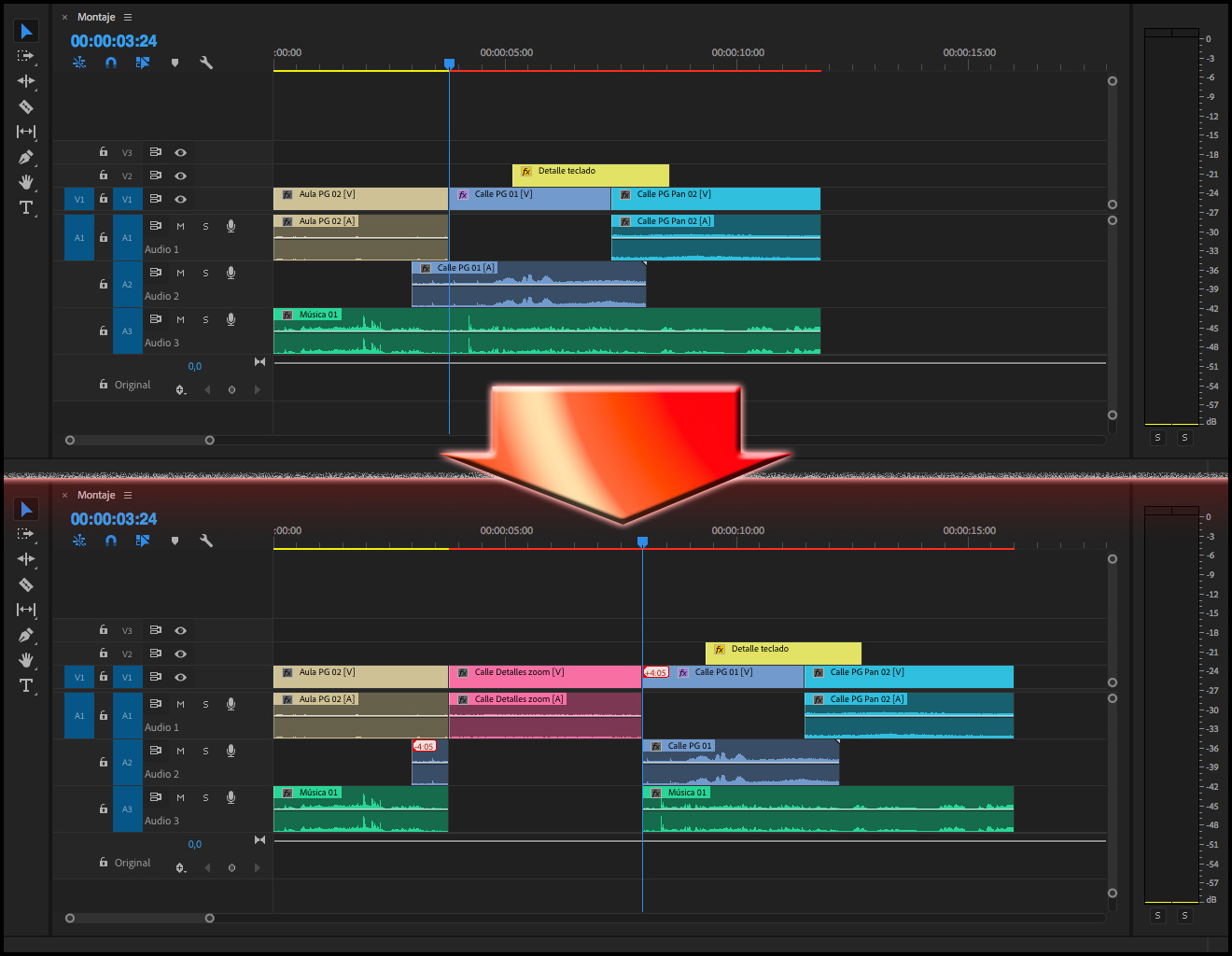Click the left solo S button under upper audio meter
Viewport: 1232px width, 956px height.
[1157, 437]
